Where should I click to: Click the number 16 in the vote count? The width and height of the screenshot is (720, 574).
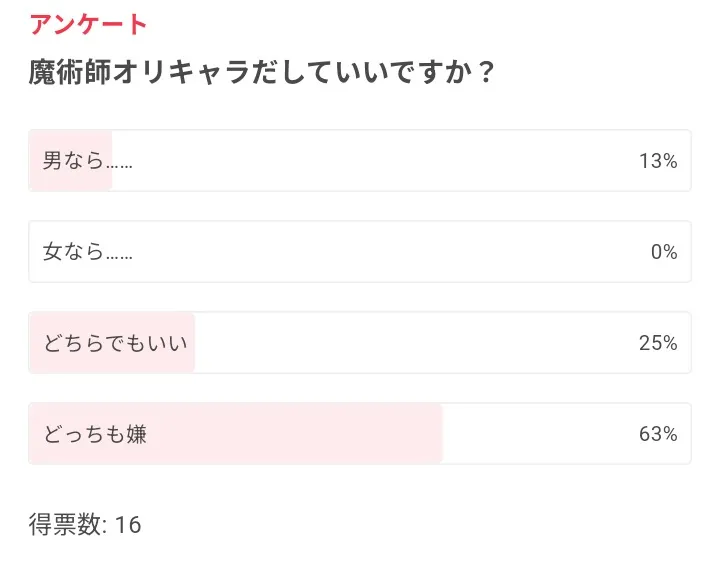(128, 524)
